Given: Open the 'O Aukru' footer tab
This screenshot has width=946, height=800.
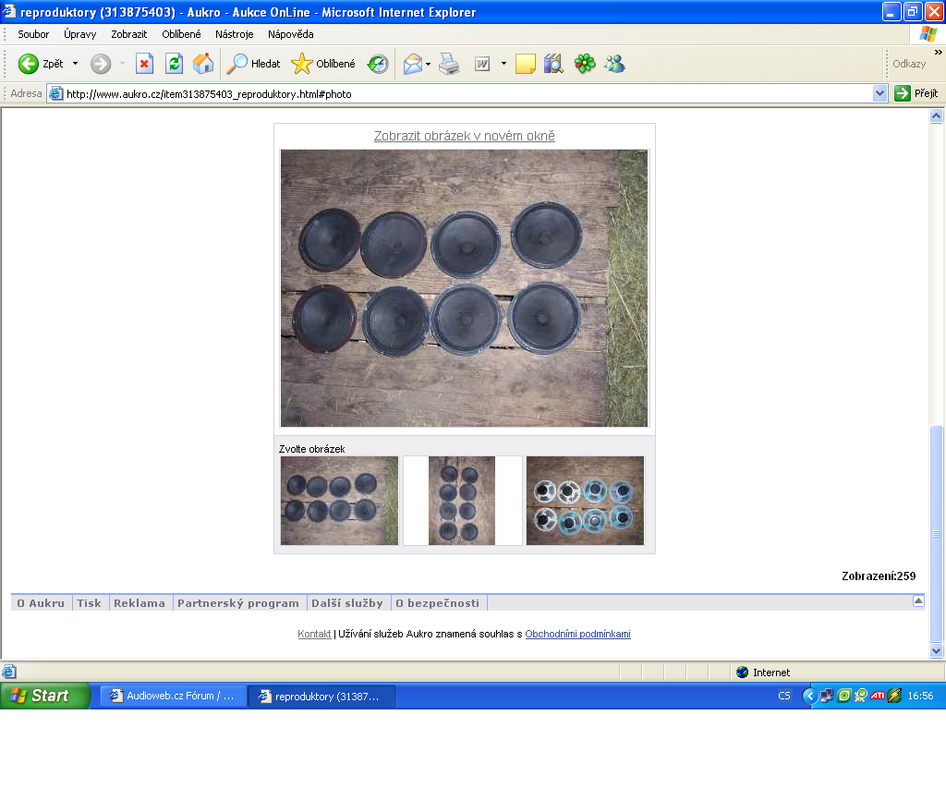Looking at the screenshot, I should [41, 603].
